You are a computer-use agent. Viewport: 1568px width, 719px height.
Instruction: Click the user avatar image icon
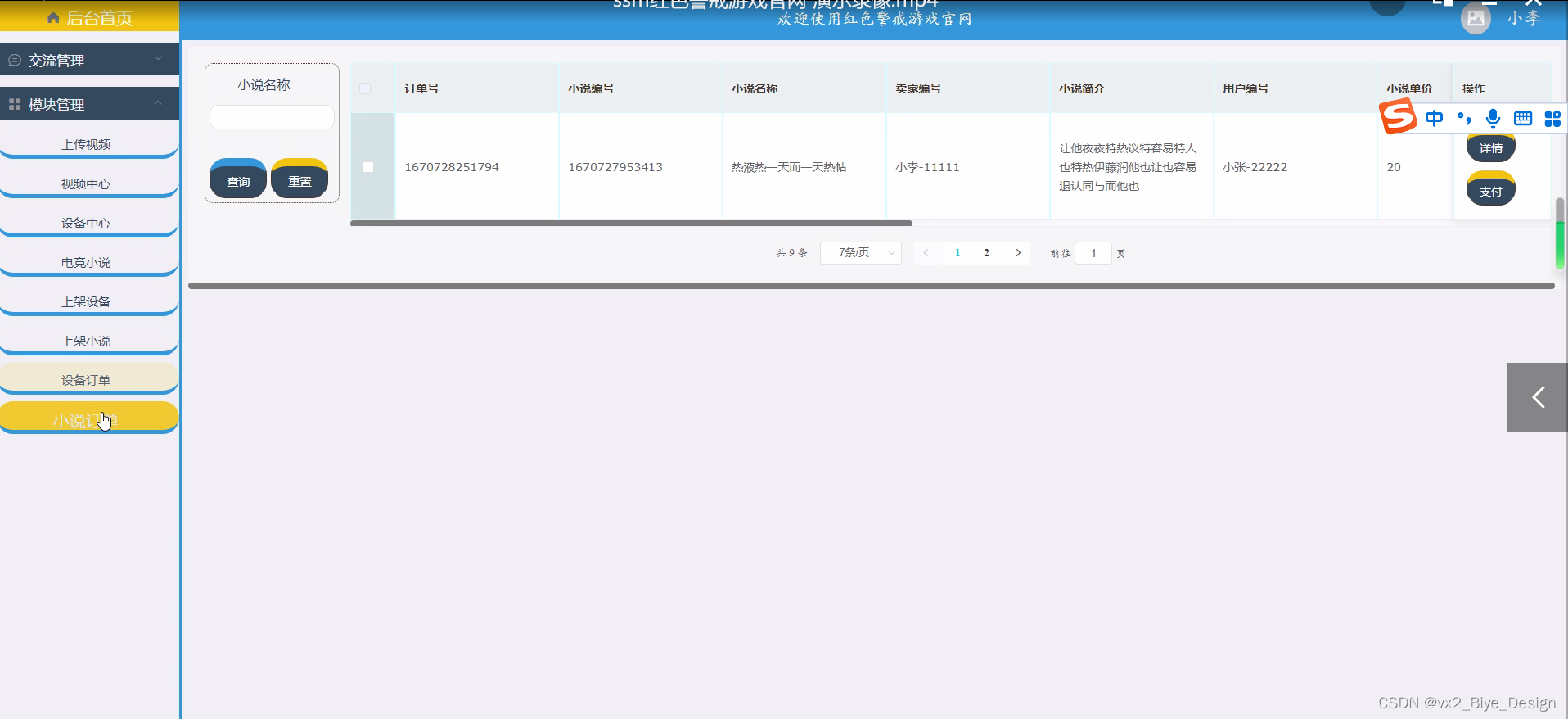[x=1476, y=18]
